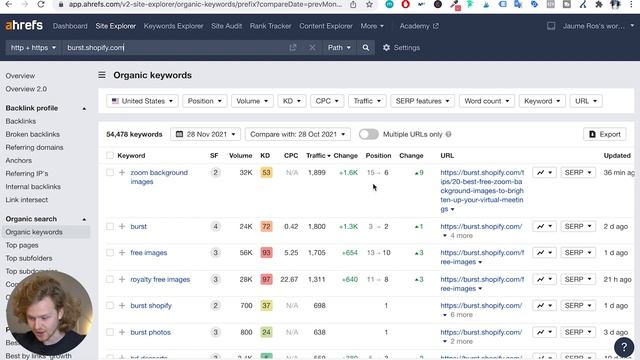
Task: Click Multiple URLs info icon
Action: [449, 134]
